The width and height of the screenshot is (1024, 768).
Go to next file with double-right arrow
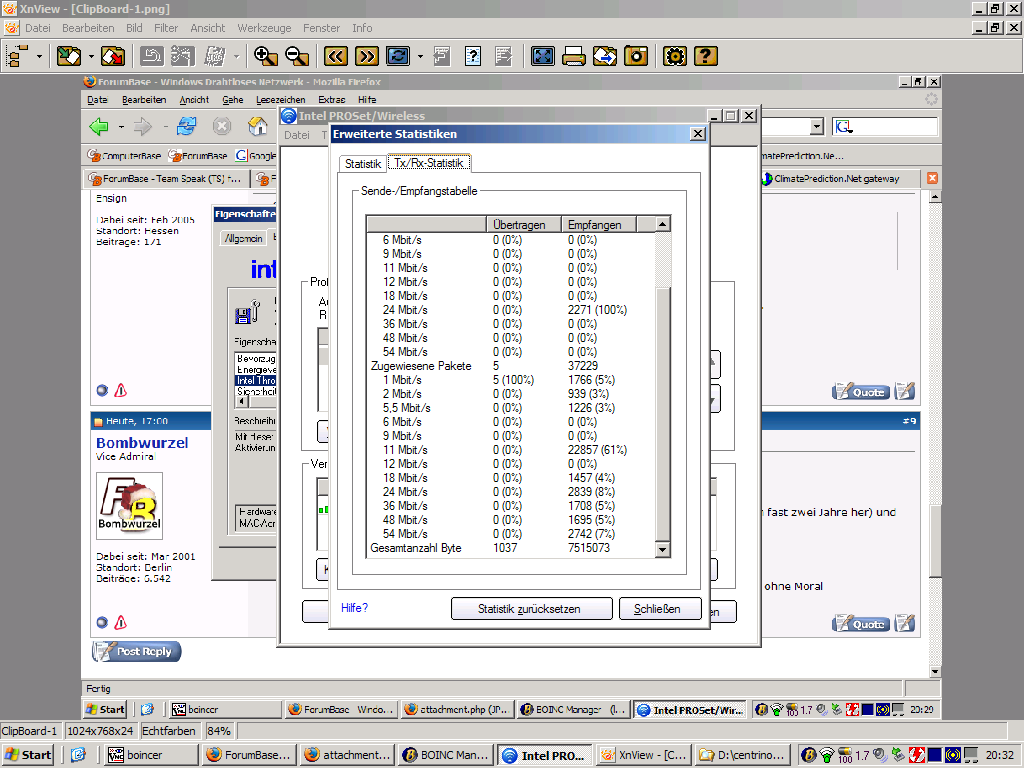tap(367, 56)
